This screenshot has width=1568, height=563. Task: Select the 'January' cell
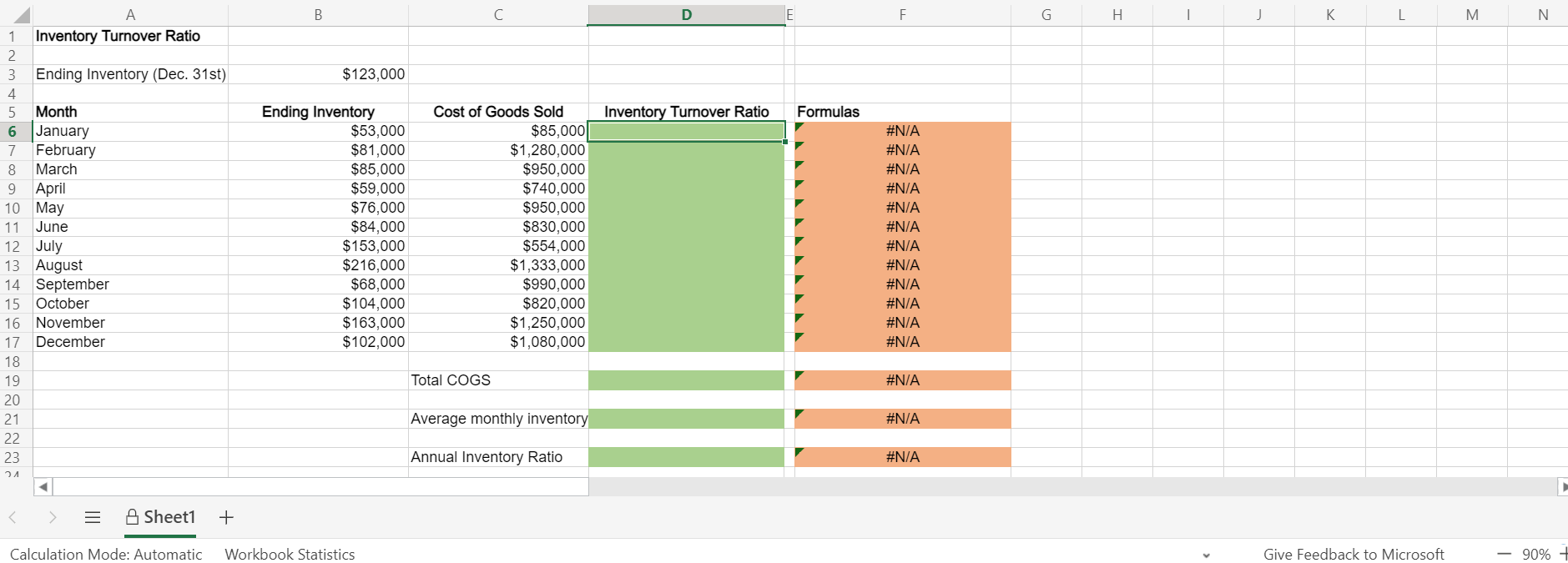click(130, 131)
